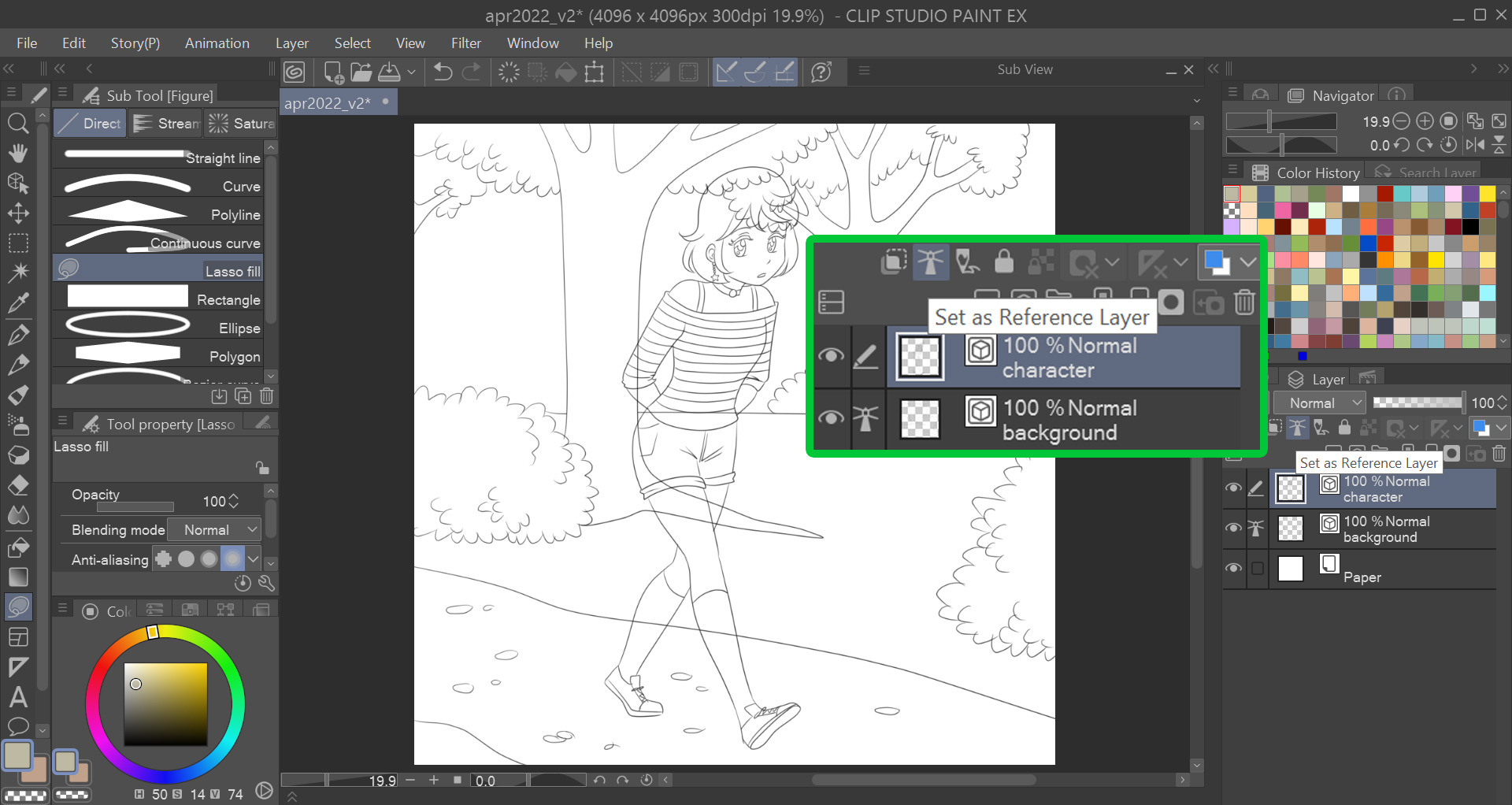This screenshot has width=1512, height=805.
Task: Open the Filter menu
Action: click(465, 43)
